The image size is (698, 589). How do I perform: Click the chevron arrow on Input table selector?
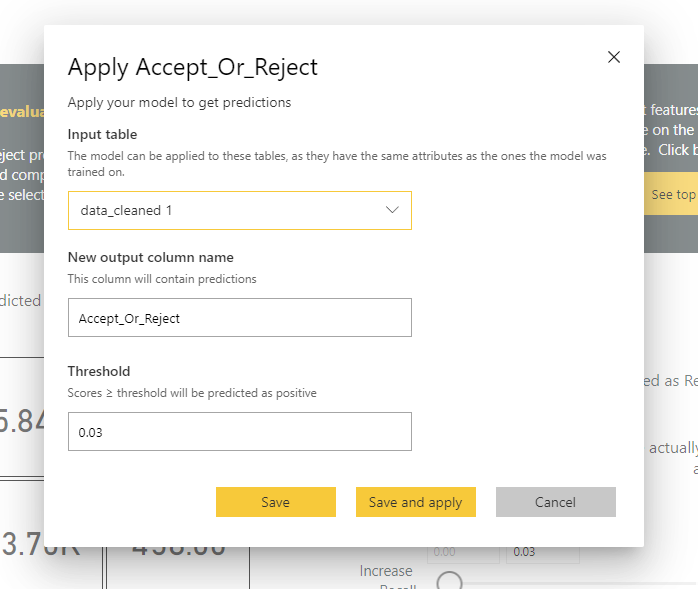pos(392,210)
